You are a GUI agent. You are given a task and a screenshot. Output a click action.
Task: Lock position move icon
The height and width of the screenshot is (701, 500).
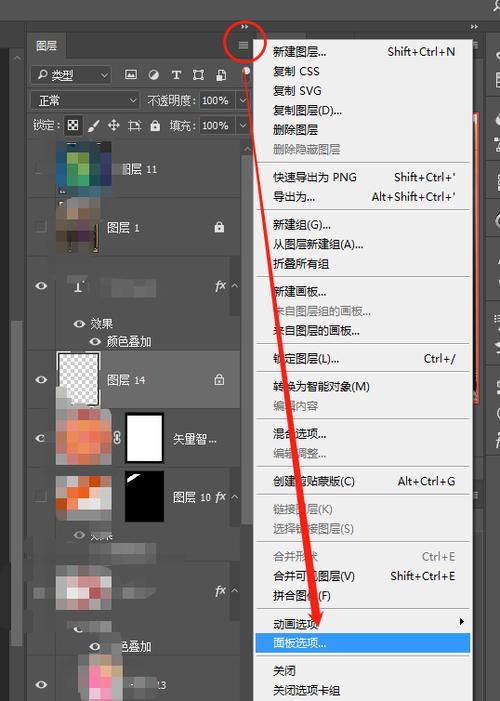point(114,126)
